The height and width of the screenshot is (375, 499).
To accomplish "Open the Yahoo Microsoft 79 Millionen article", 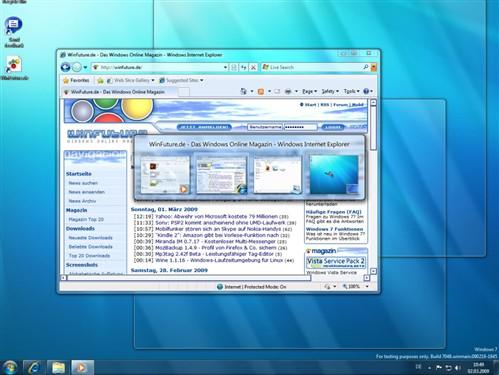I will click(216, 216).
